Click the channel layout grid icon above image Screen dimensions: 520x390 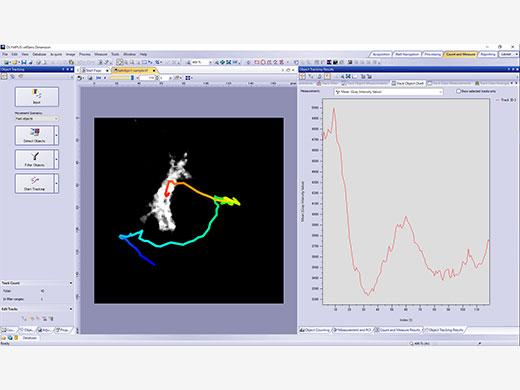coord(188,78)
